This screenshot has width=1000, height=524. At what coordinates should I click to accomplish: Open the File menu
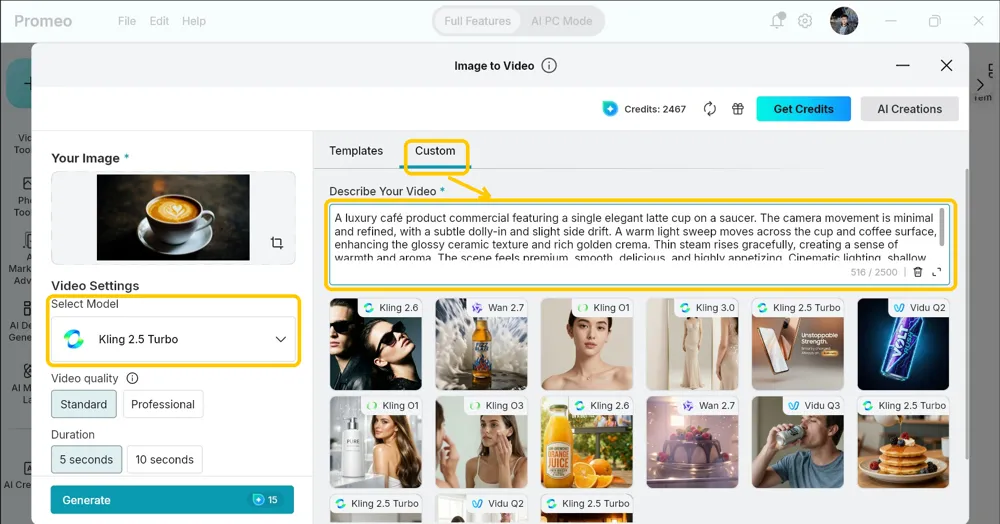(127, 21)
